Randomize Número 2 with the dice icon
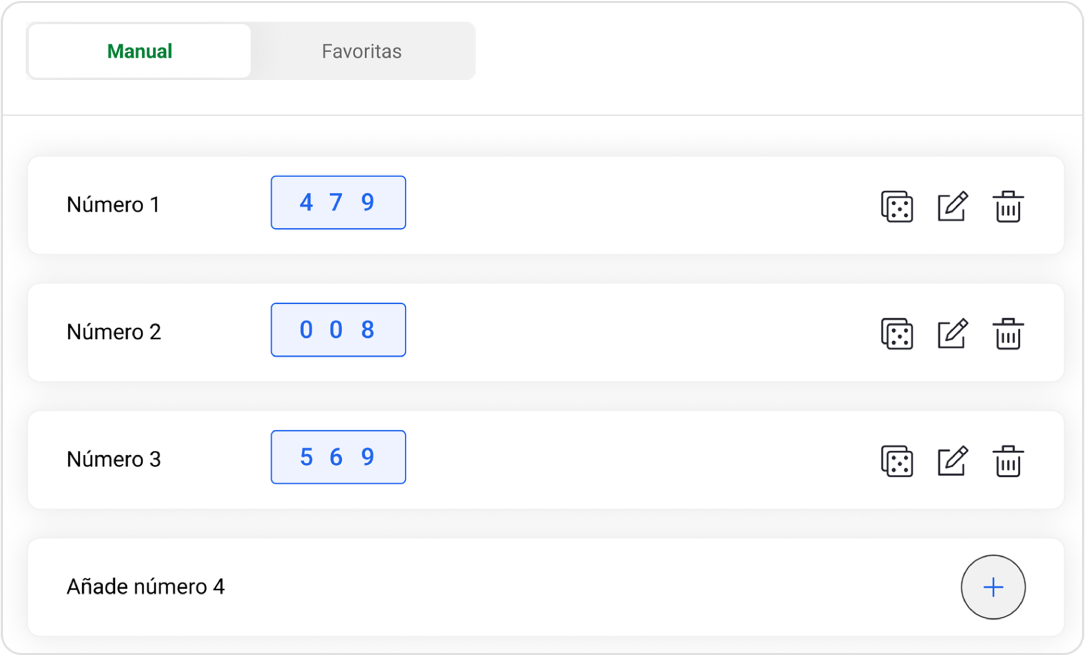Screen dimensions: 1085x657 click(x=897, y=334)
